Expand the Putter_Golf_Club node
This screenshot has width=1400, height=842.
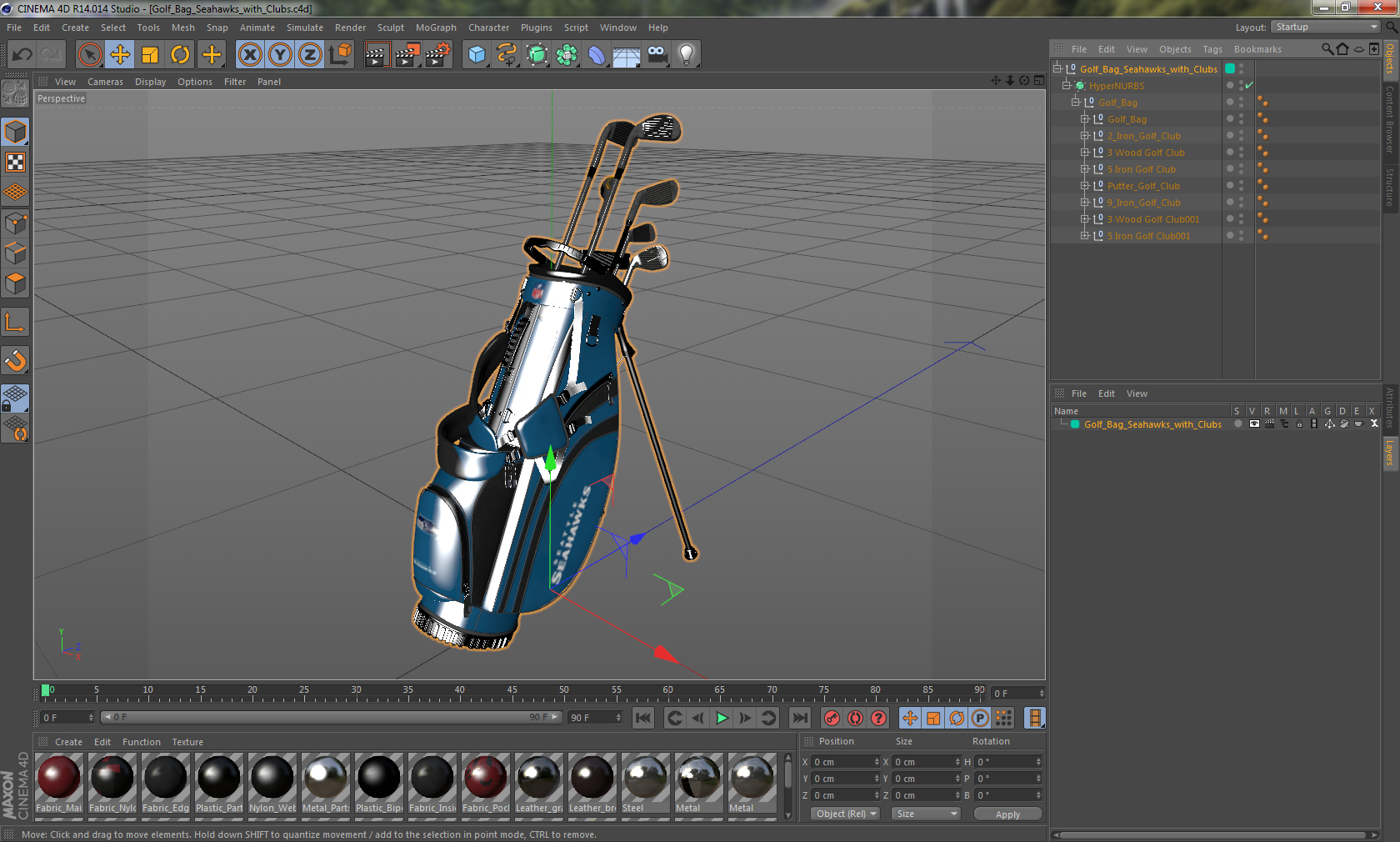pyautogui.click(x=1085, y=185)
